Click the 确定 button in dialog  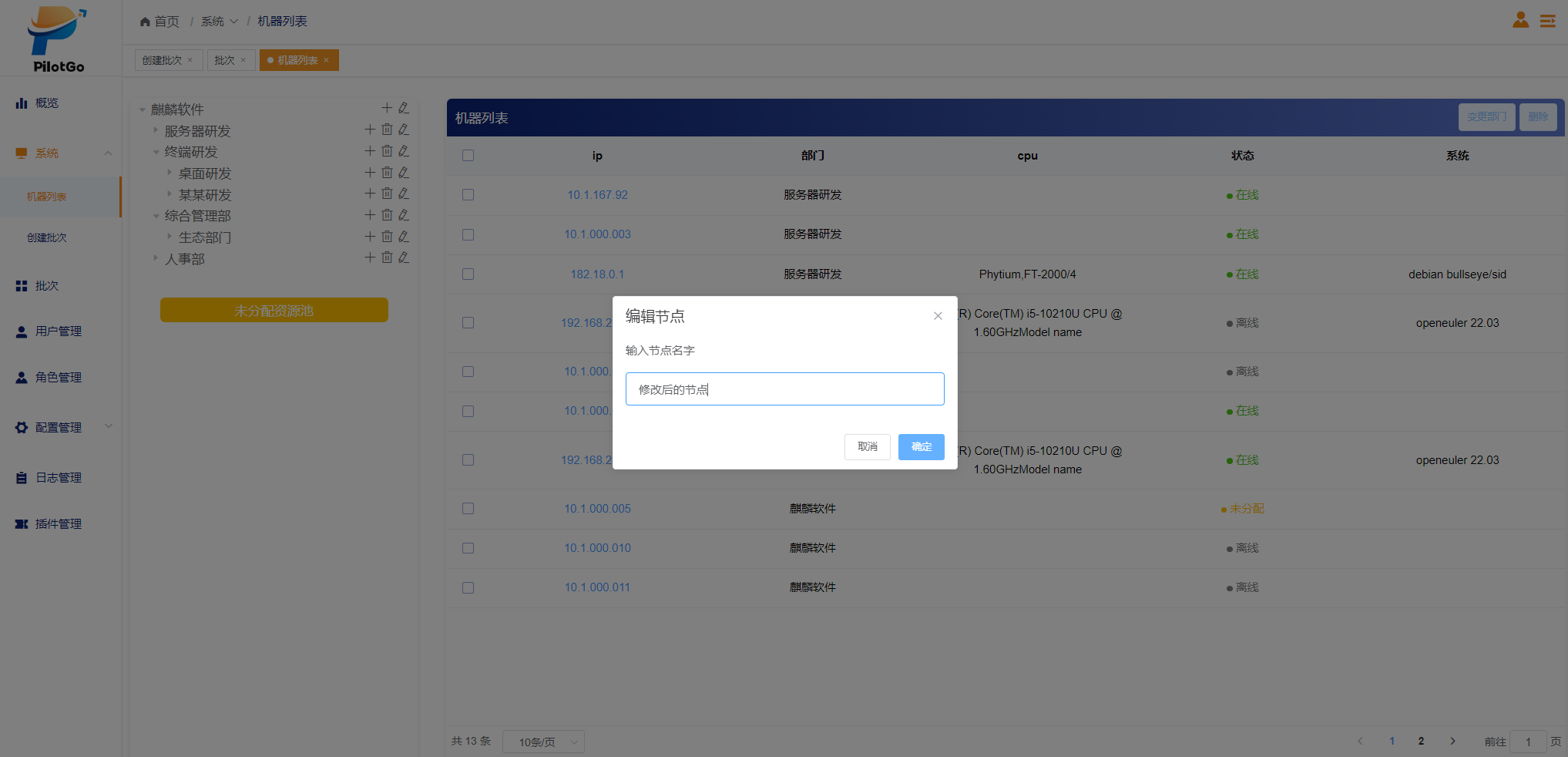[x=921, y=447]
